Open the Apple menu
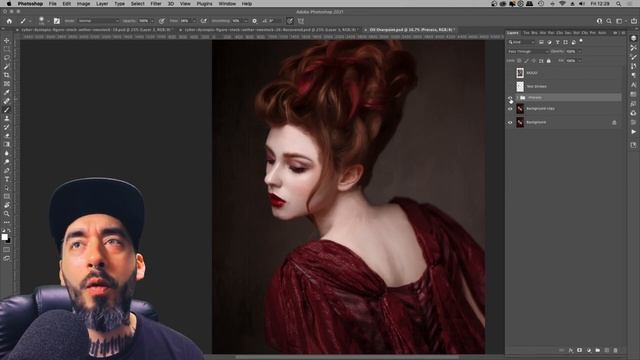This screenshot has height=360, width=640. [x=9, y=4]
